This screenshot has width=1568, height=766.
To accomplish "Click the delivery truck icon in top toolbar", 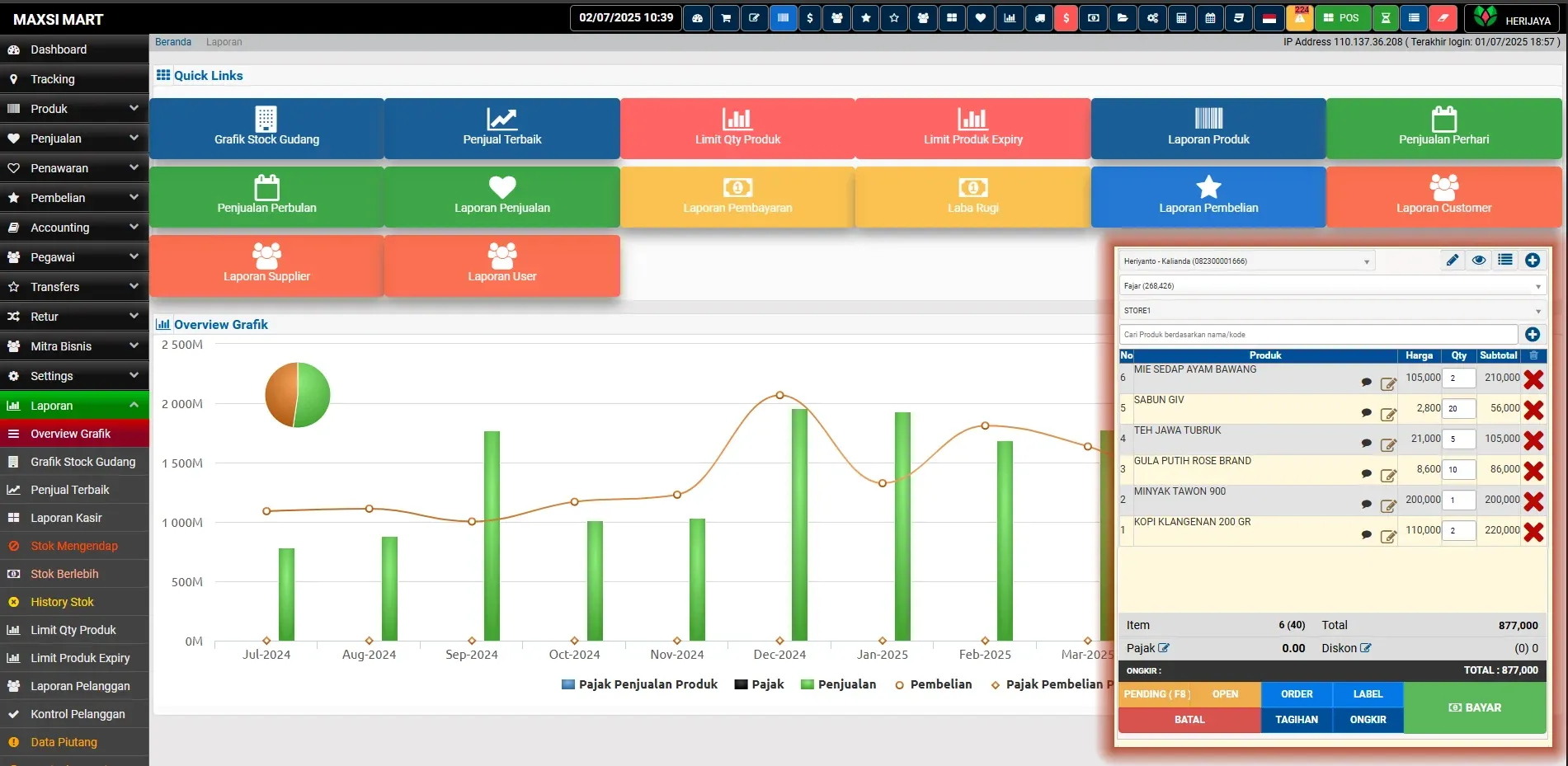I will tap(1038, 18).
